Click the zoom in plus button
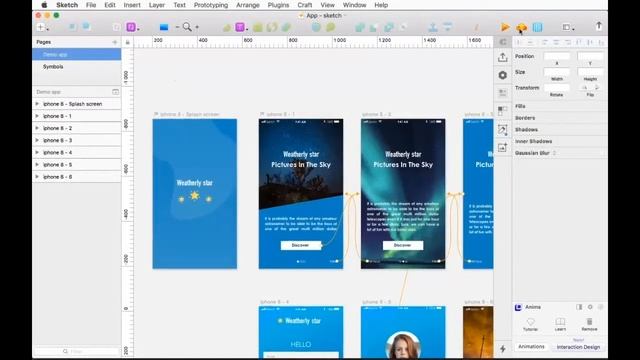This screenshot has height=360, width=640. (x=197, y=27)
